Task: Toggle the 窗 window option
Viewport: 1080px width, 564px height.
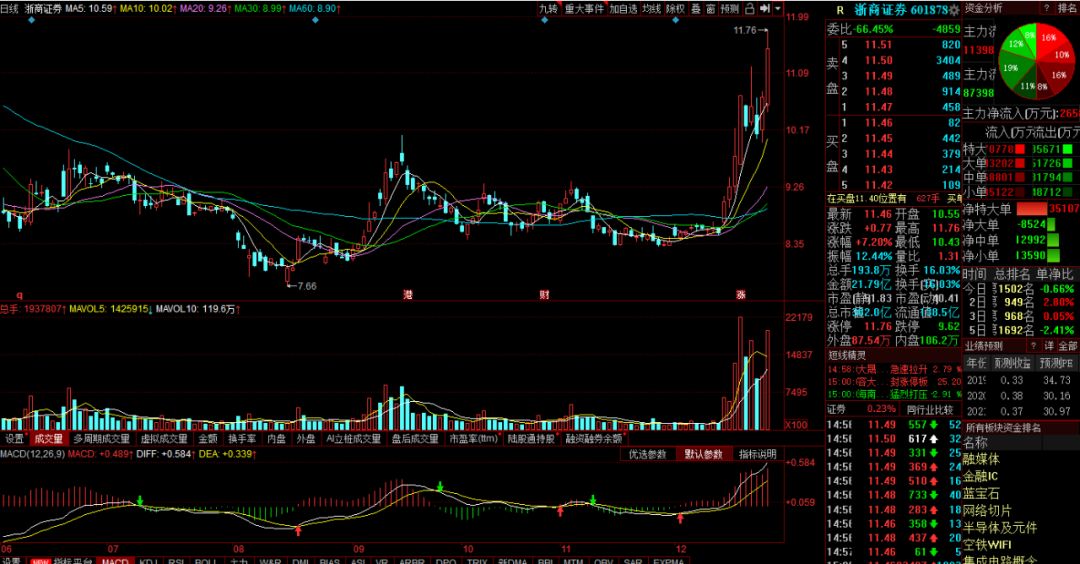Action: 711,9
